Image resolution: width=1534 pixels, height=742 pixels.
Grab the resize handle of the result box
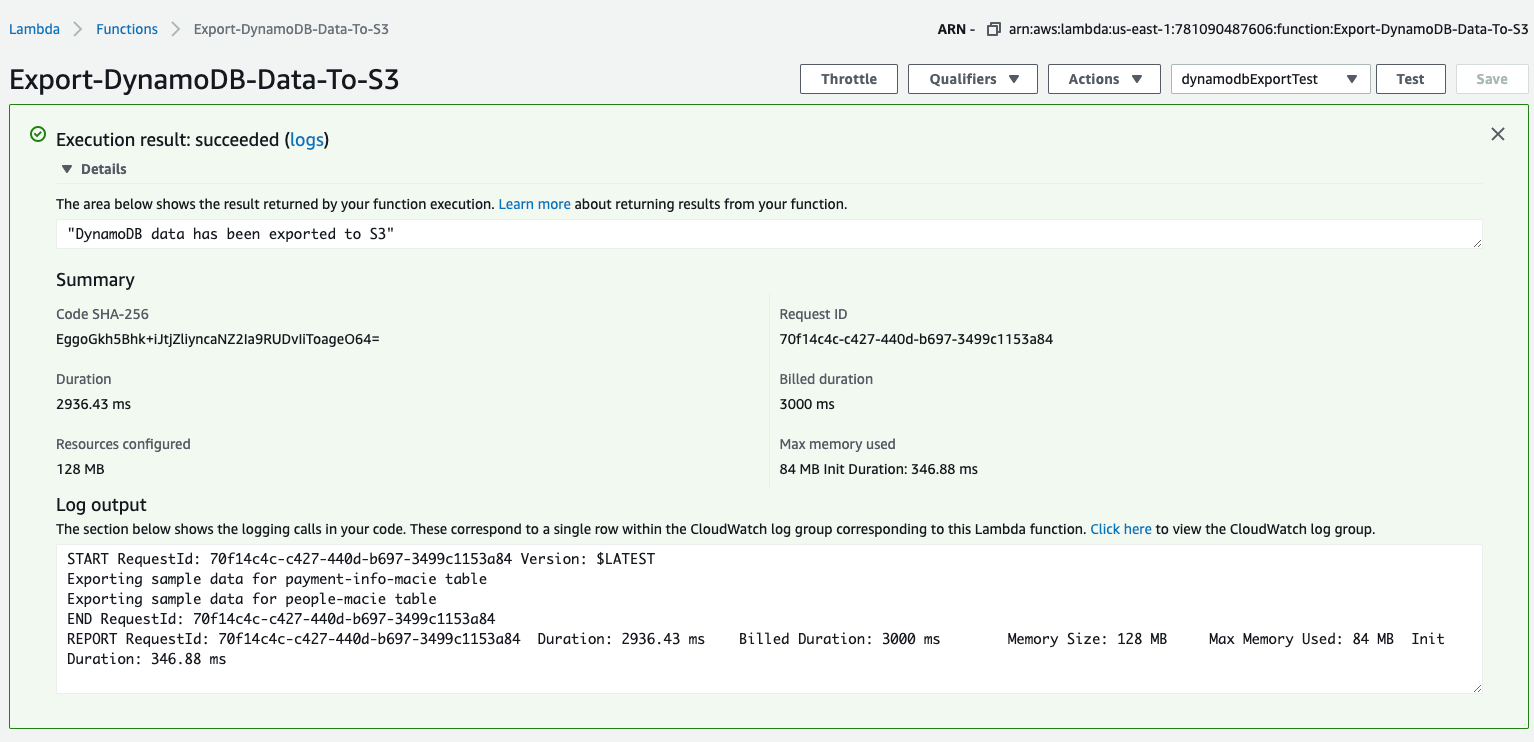click(1476, 242)
